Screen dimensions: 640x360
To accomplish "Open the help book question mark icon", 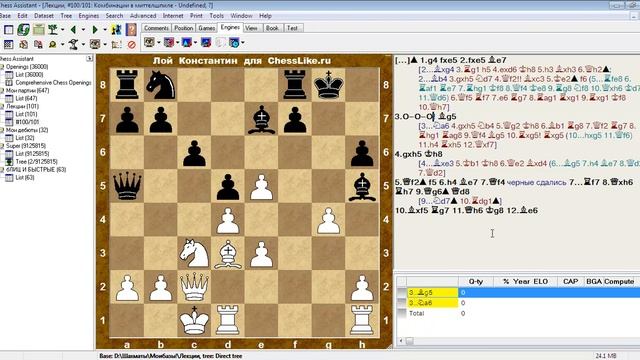I will click(131, 30).
